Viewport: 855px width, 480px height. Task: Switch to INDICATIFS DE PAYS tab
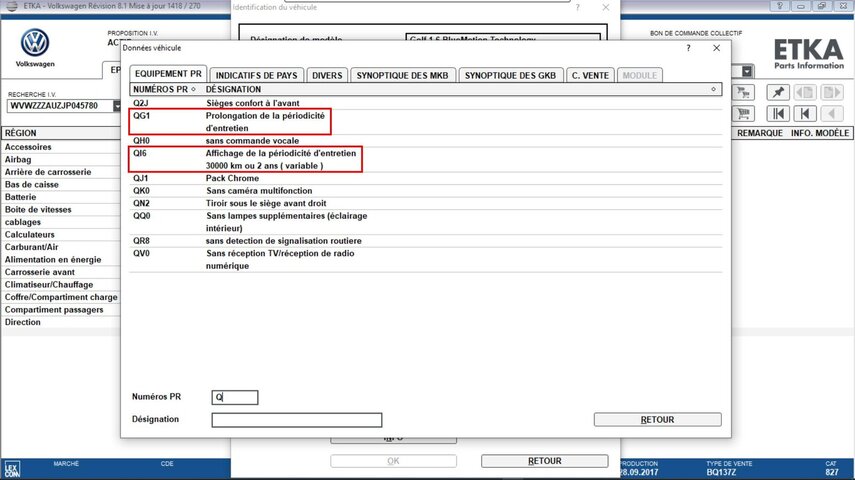click(x=256, y=75)
